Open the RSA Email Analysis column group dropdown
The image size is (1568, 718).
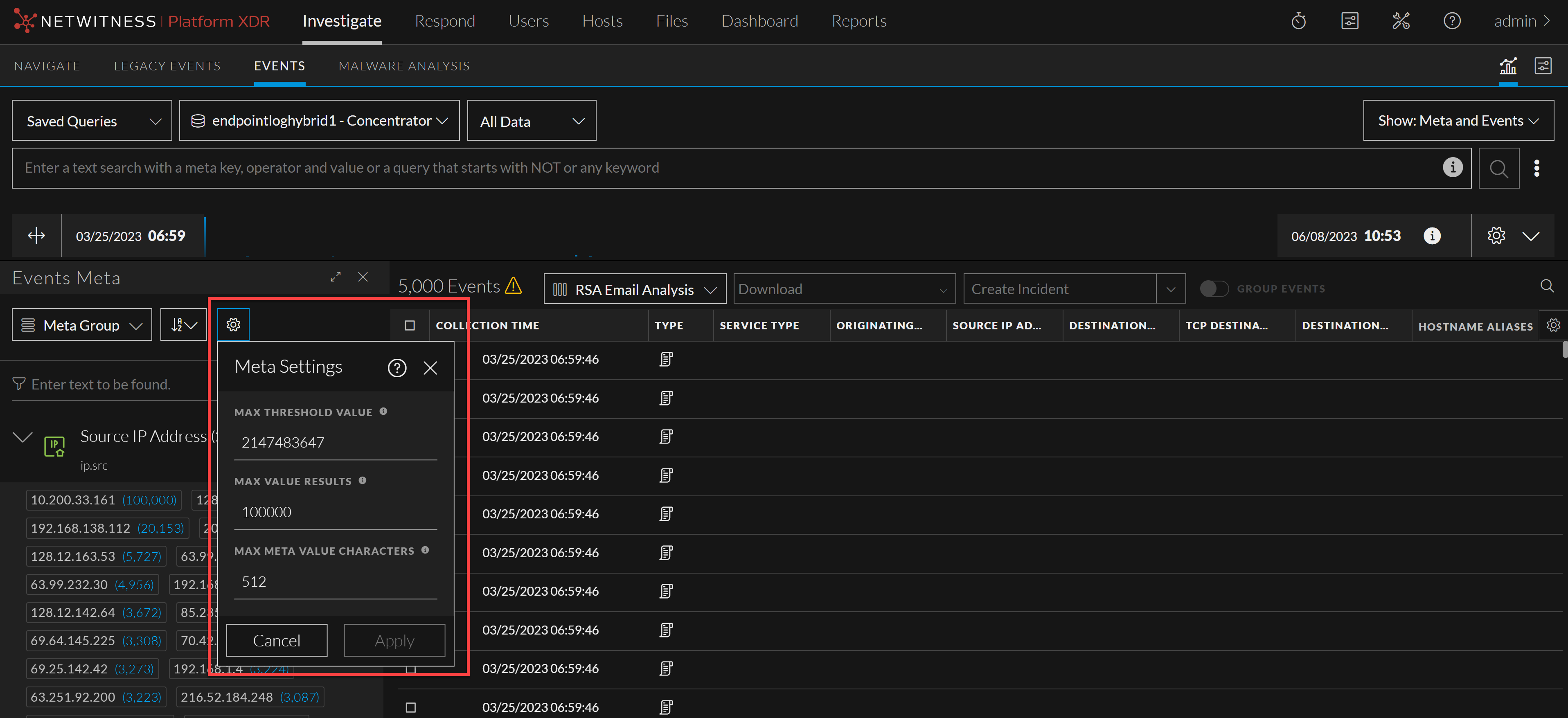pyautogui.click(x=634, y=290)
